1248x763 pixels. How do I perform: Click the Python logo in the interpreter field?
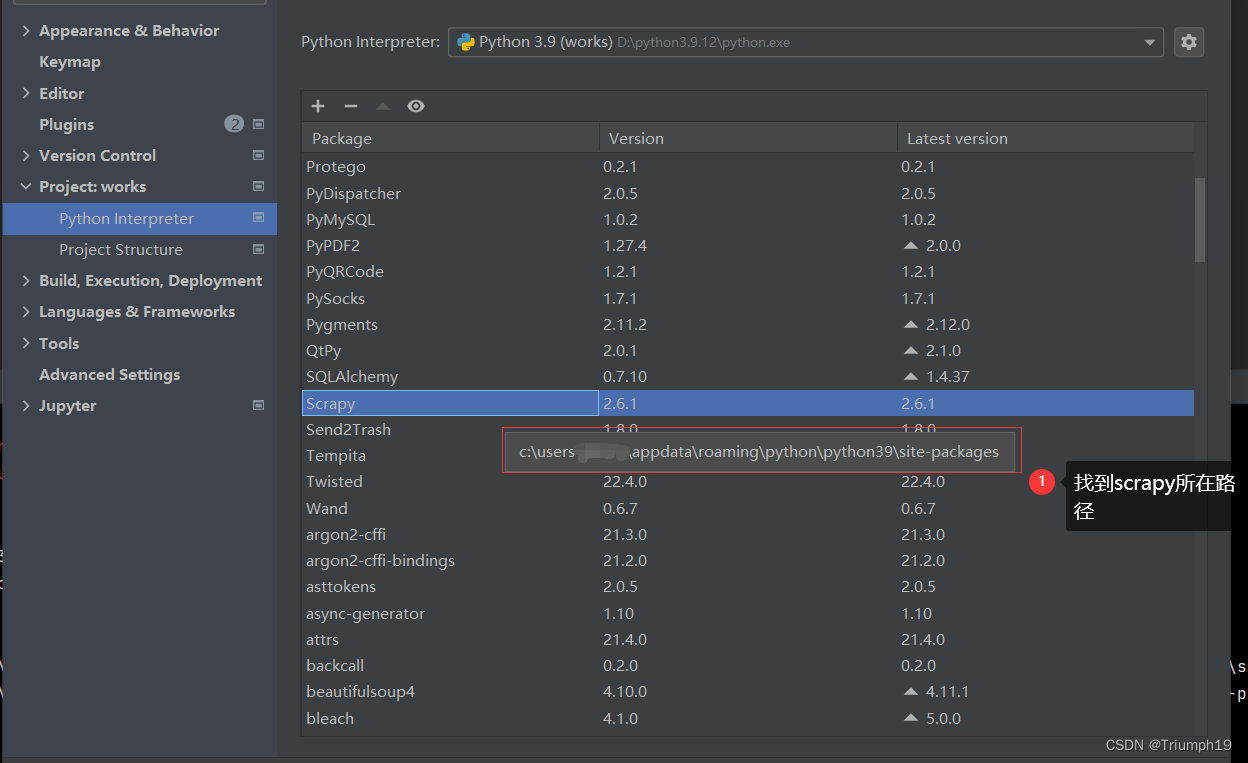464,42
